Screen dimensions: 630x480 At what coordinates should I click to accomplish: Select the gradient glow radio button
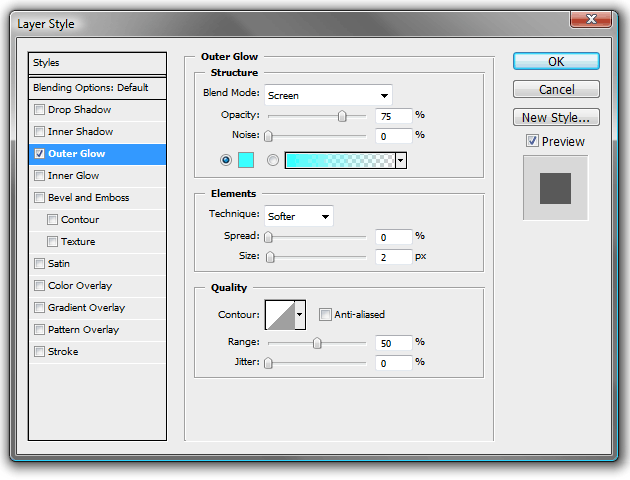click(x=272, y=160)
